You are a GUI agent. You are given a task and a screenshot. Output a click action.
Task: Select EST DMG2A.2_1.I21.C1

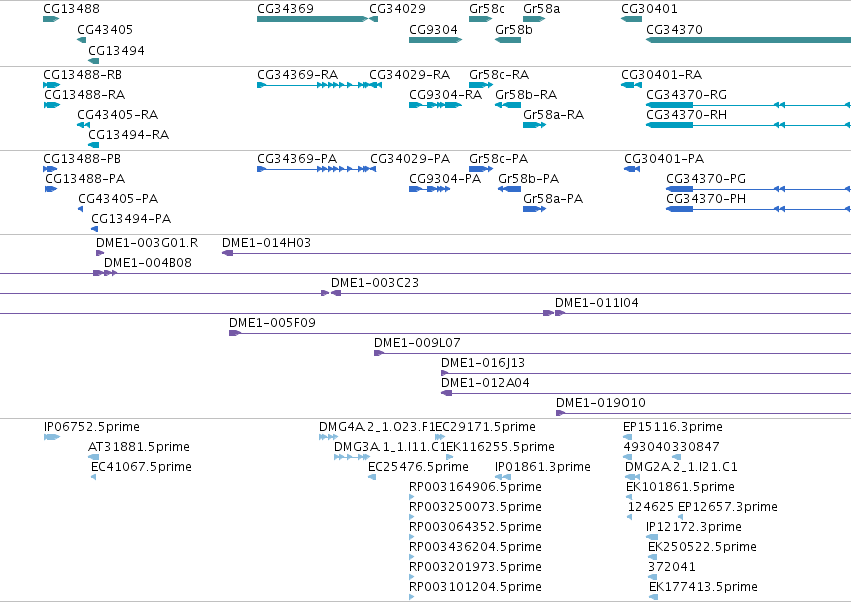(x=681, y=467)
